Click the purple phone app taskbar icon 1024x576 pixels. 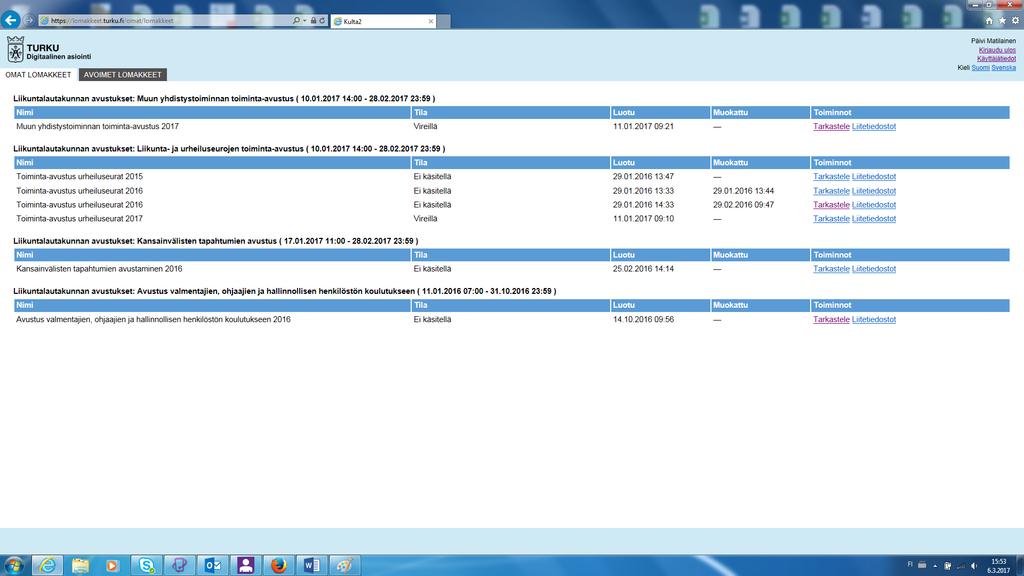pos(179,566)
